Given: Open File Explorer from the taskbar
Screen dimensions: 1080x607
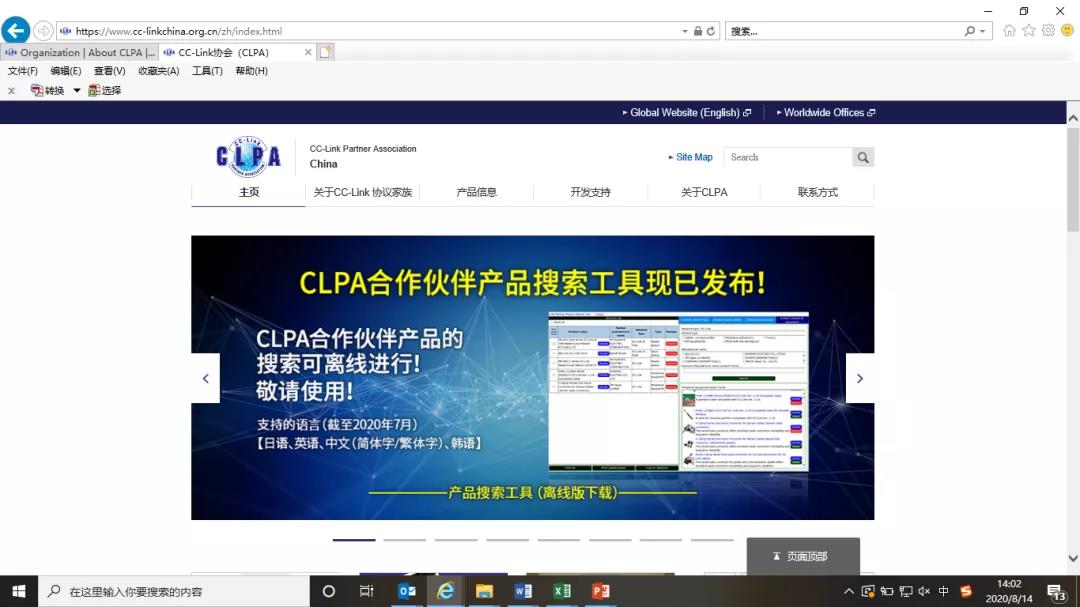Looking at the screenshot, I should (x=484, y=591).
